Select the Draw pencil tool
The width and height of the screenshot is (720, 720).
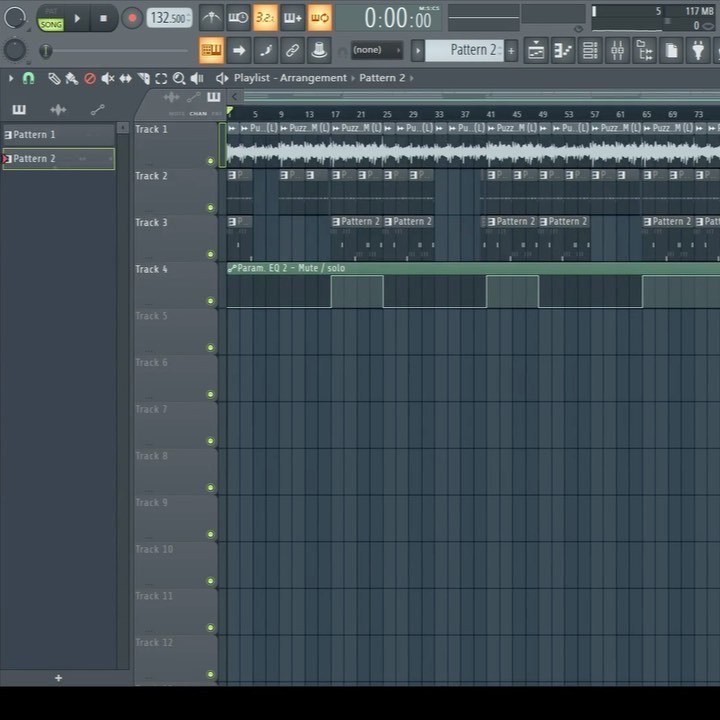(54, 78)
